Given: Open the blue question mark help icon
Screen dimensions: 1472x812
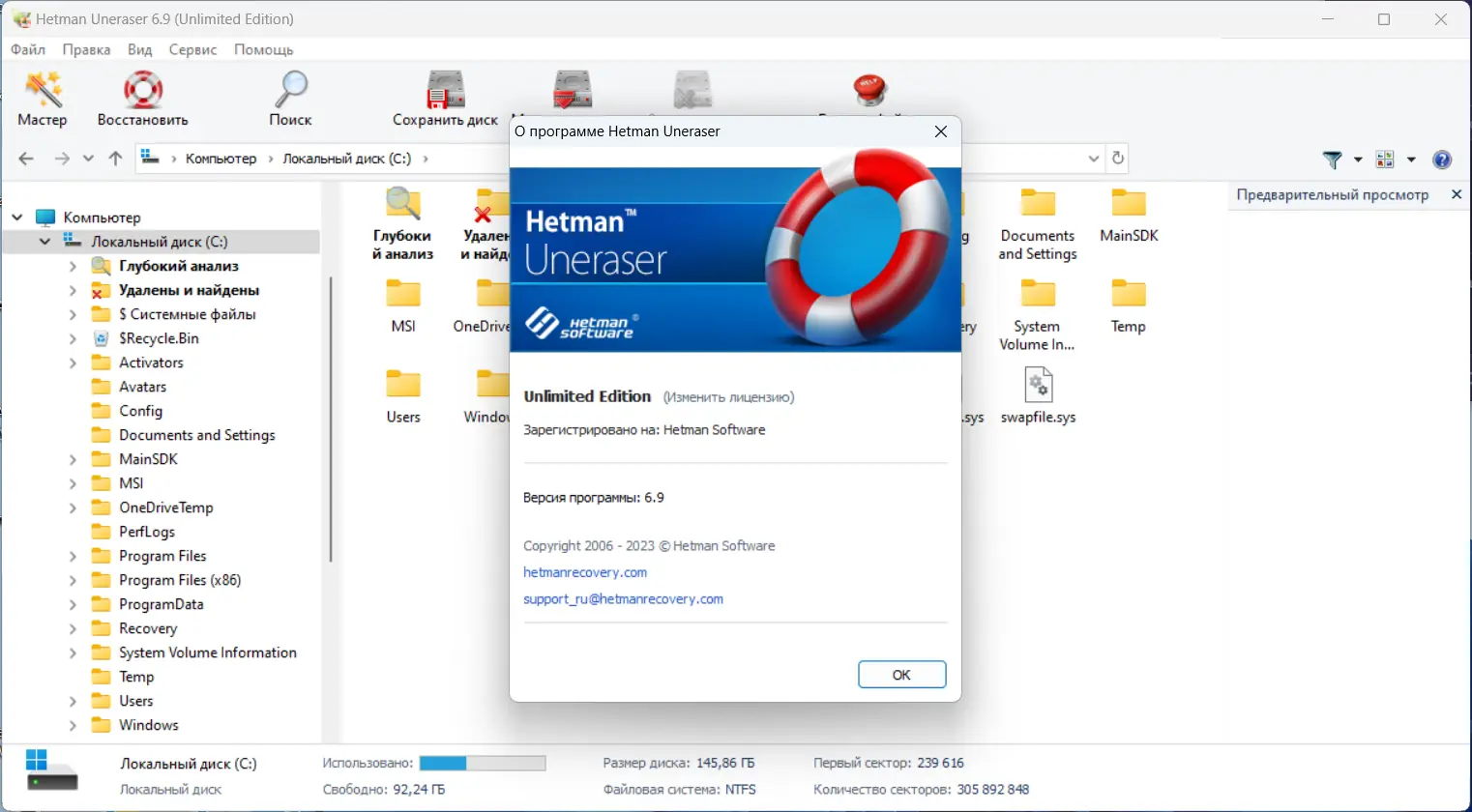Looking at the screenshot, I should (x=1441, y=159).
